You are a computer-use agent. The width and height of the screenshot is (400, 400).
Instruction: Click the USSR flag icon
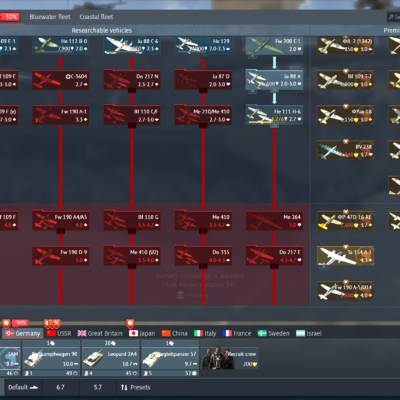(x=51, y=333)
